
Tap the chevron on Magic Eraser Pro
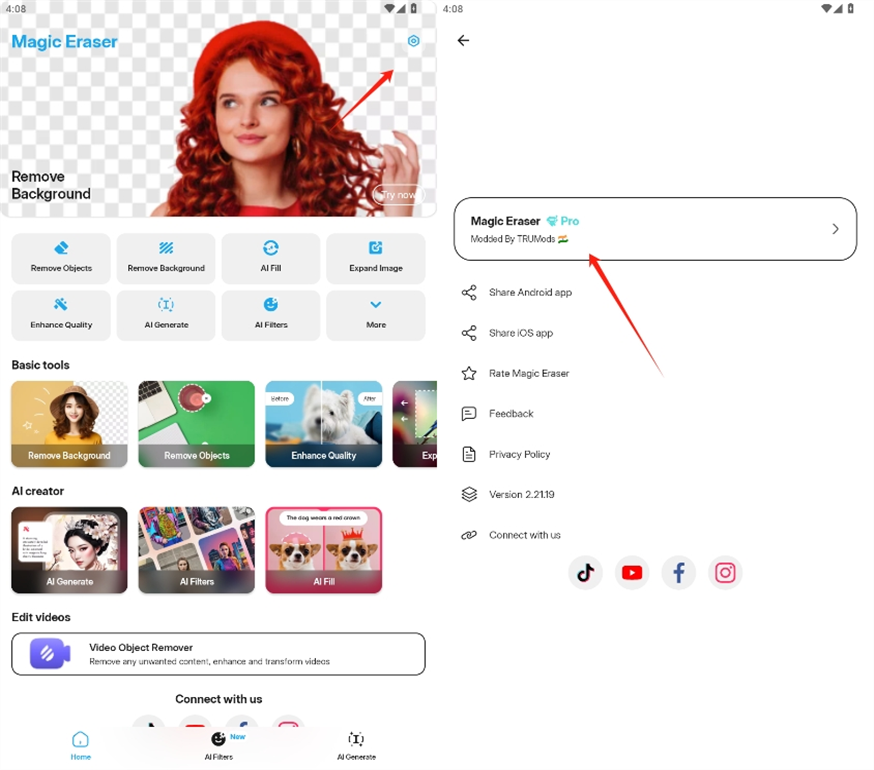(x=835, y=229)
